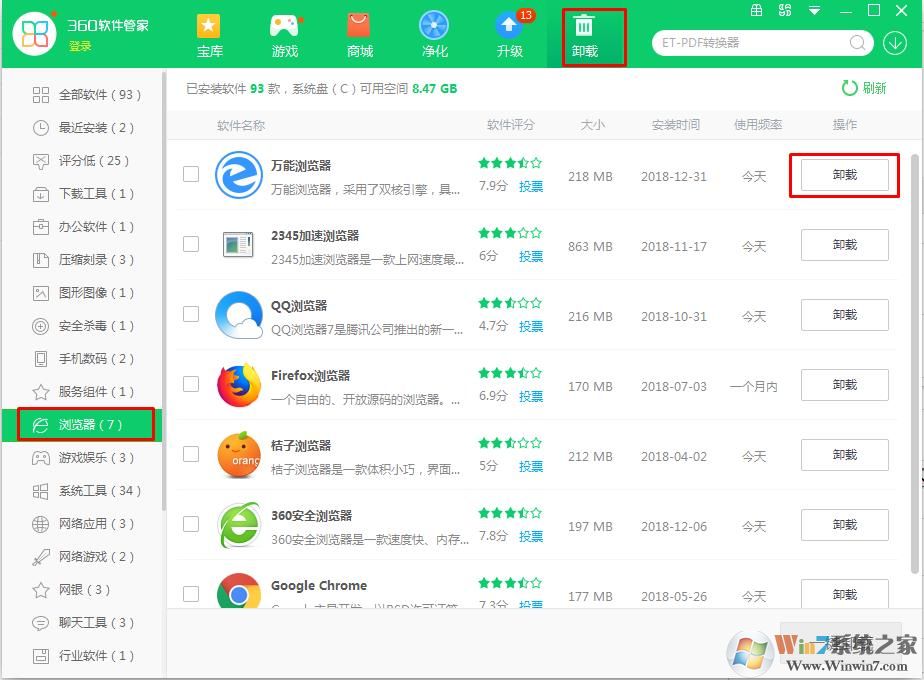924x680 pixels.
Task: Sort list by 安装时间 column header
Action: point(676,125)
